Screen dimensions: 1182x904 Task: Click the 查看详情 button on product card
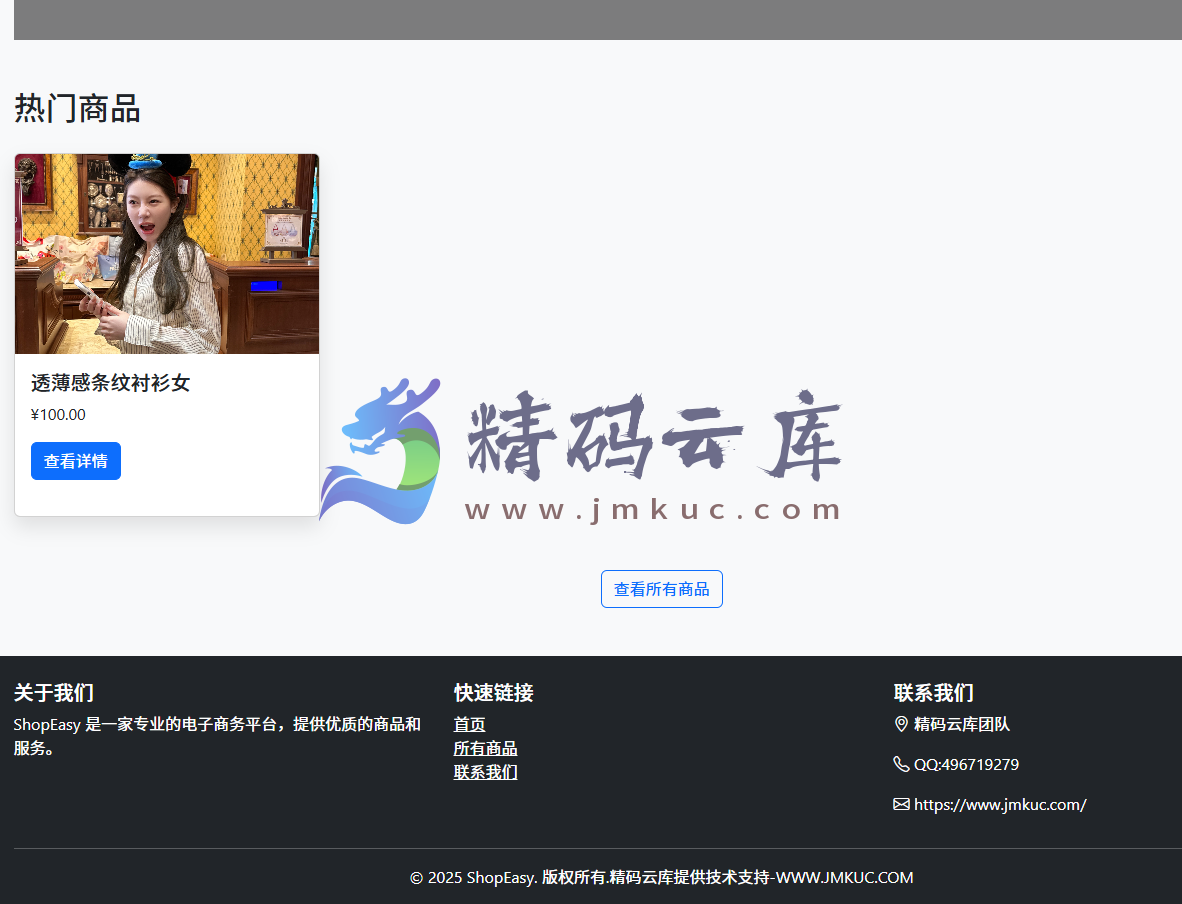[x=75, y=461]
